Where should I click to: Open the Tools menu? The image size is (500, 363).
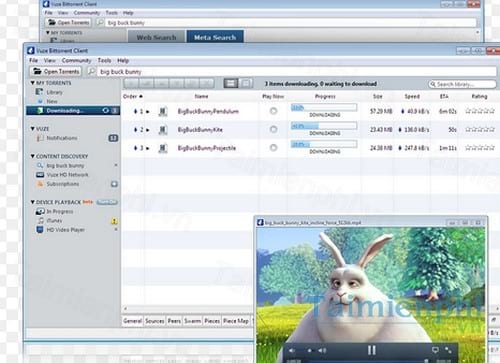click(104, 60)
